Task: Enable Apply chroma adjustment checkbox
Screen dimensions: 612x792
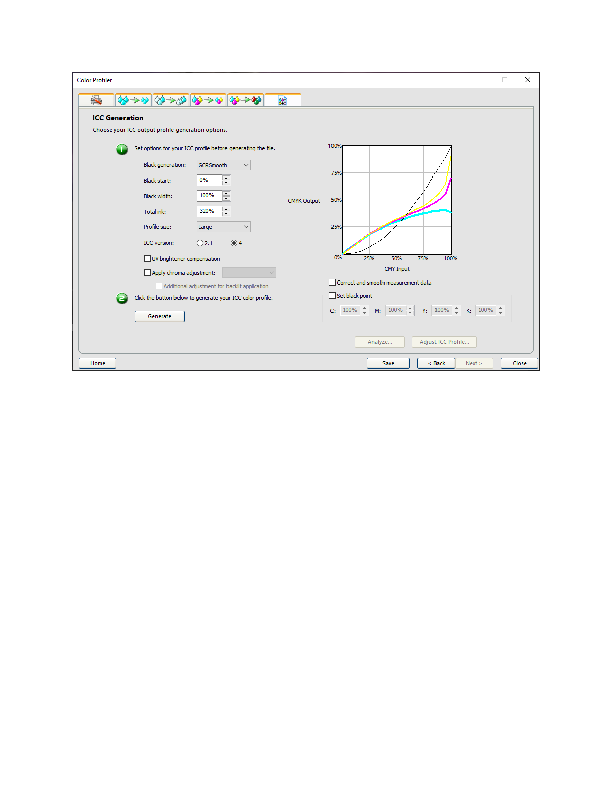Action: (x=147, y=273)
